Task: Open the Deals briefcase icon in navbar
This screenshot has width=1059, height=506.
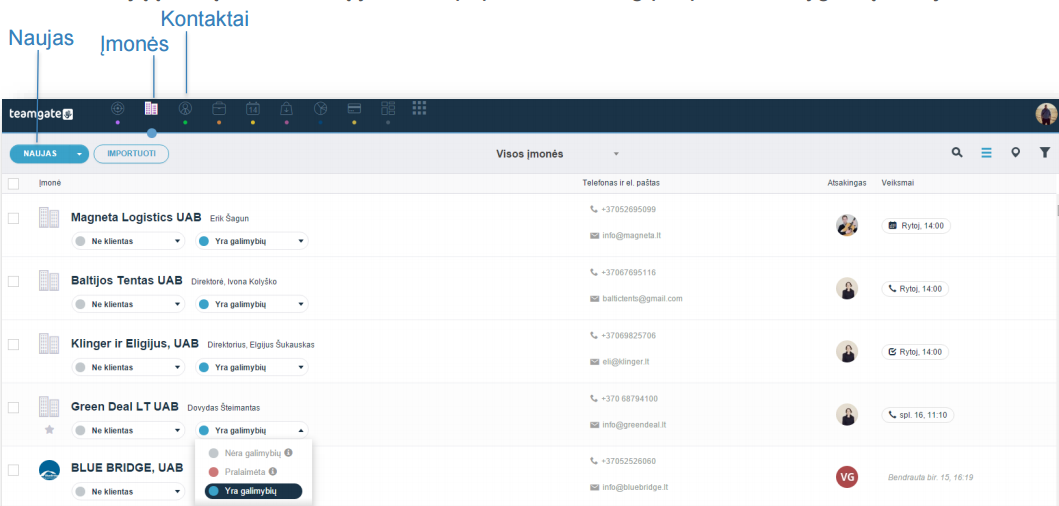Action: (x=219, y=108)
